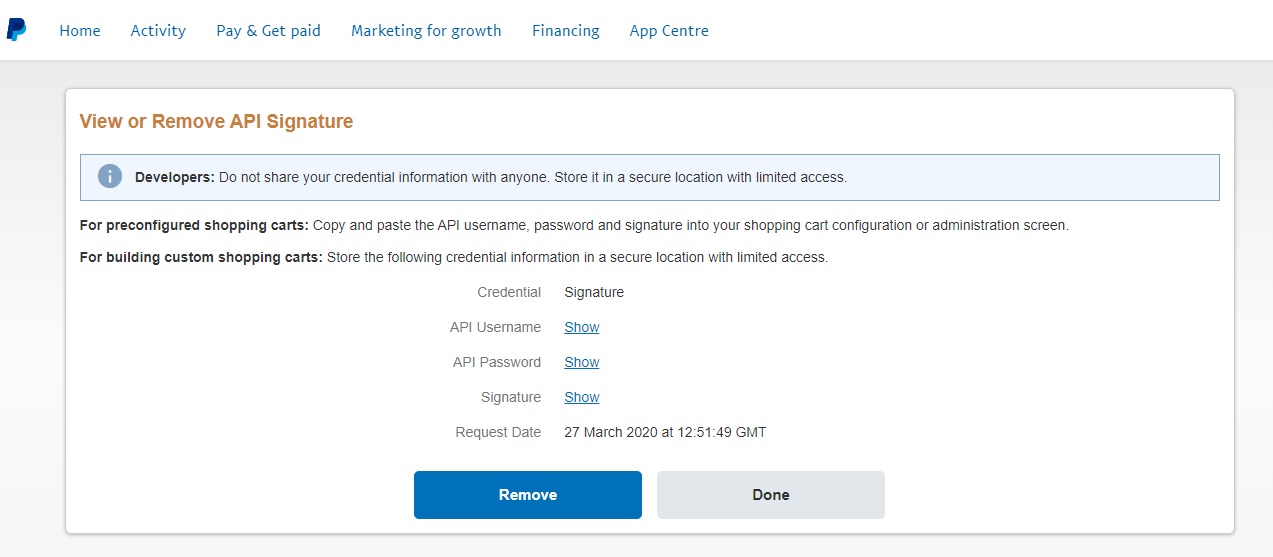1273x557 pixels.
Task: Click the API Username field label
Action: 495,327
